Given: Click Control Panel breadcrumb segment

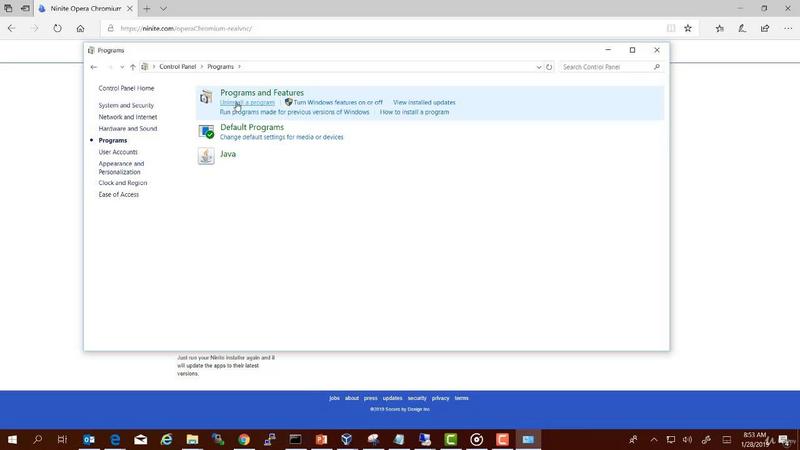Looking at the screenshot, I should (x=178, y=67).
